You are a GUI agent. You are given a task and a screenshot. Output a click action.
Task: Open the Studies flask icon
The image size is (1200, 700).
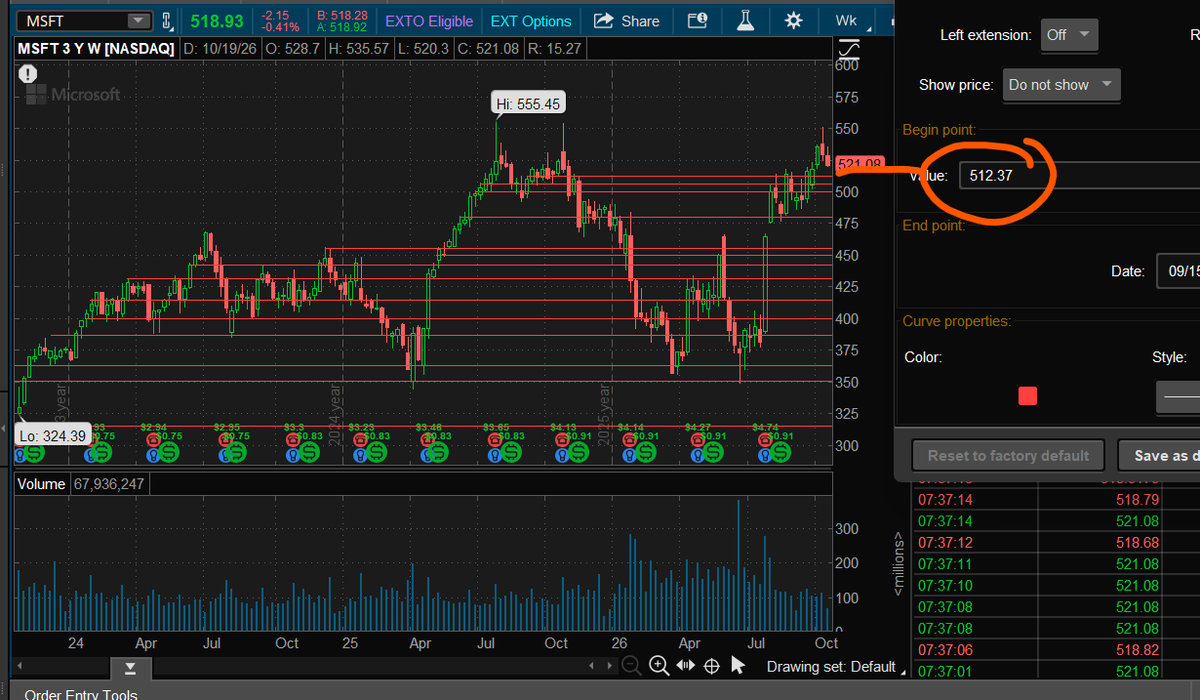pyautogui.click(x=745, y=21)
